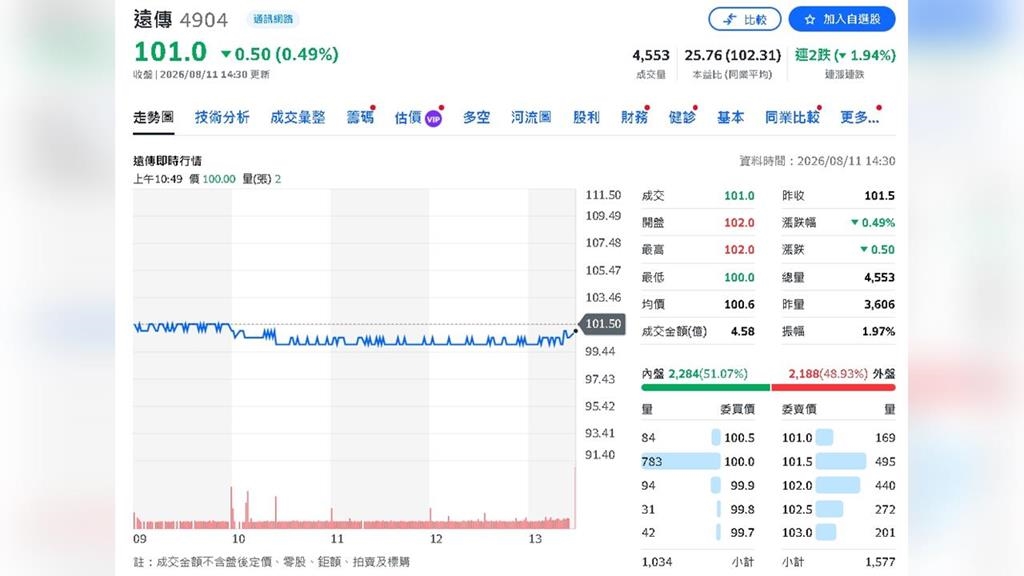Click the red 外盤 ratio bar
Viewport: 1024px width, 576px height.
click(x=833, y=387)
